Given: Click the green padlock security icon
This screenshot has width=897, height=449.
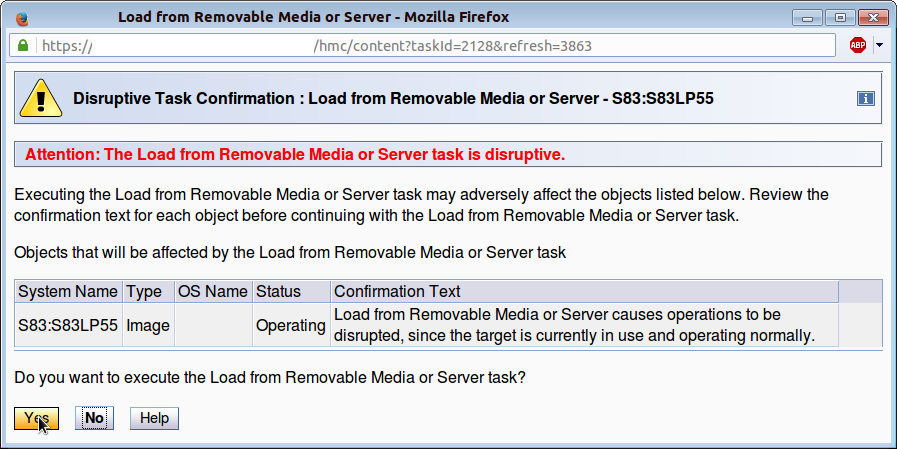Looking at the screenshot, I should click(x=23, y=46).
